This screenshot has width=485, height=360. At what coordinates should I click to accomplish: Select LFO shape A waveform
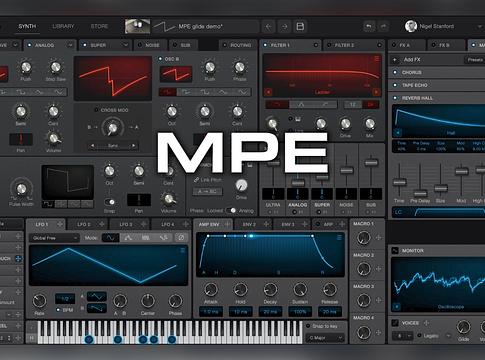click(x=97, y=296)
